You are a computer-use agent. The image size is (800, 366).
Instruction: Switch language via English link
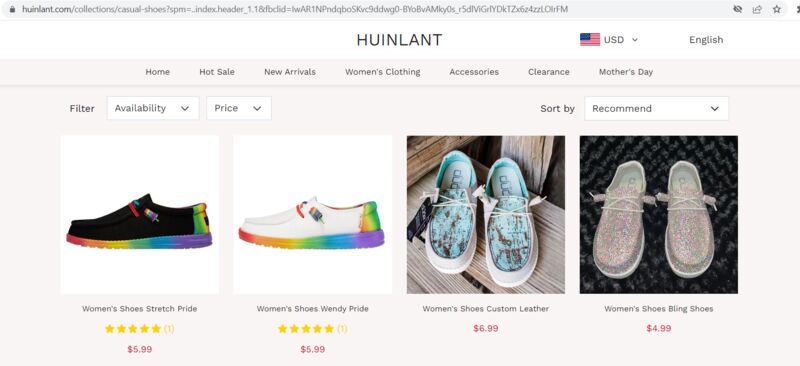tap(706, 40)
